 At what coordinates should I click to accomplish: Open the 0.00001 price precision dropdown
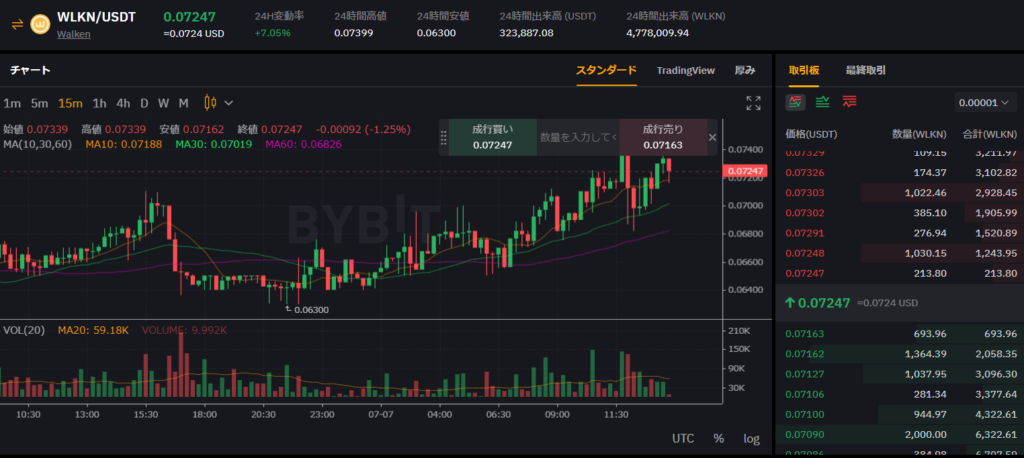pos(985,103)
